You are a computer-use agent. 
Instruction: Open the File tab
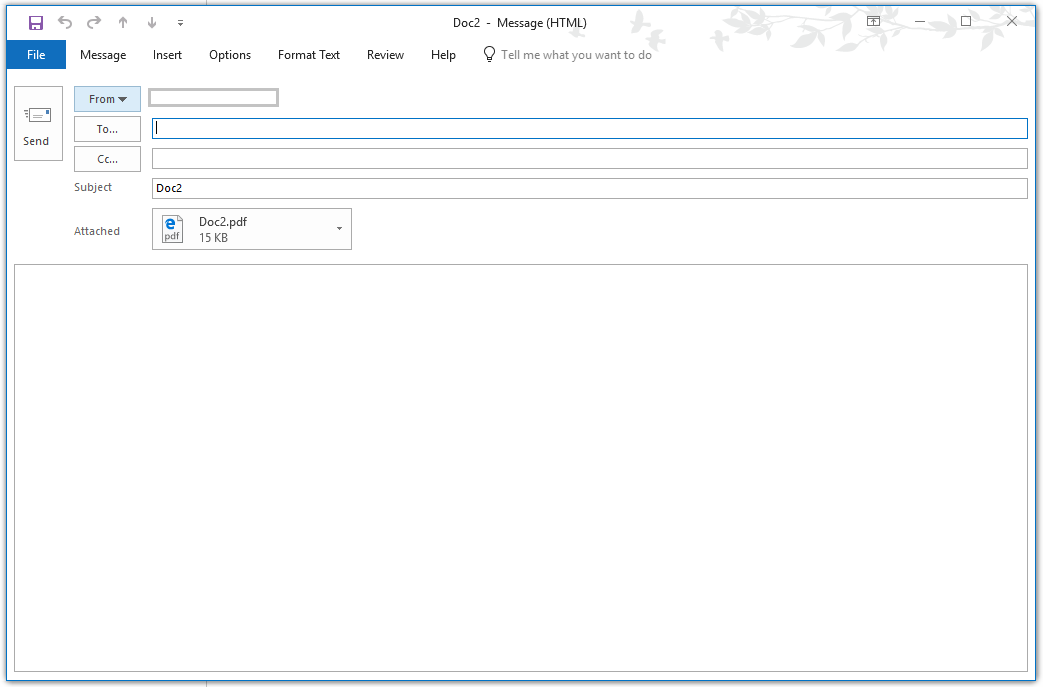36,55
